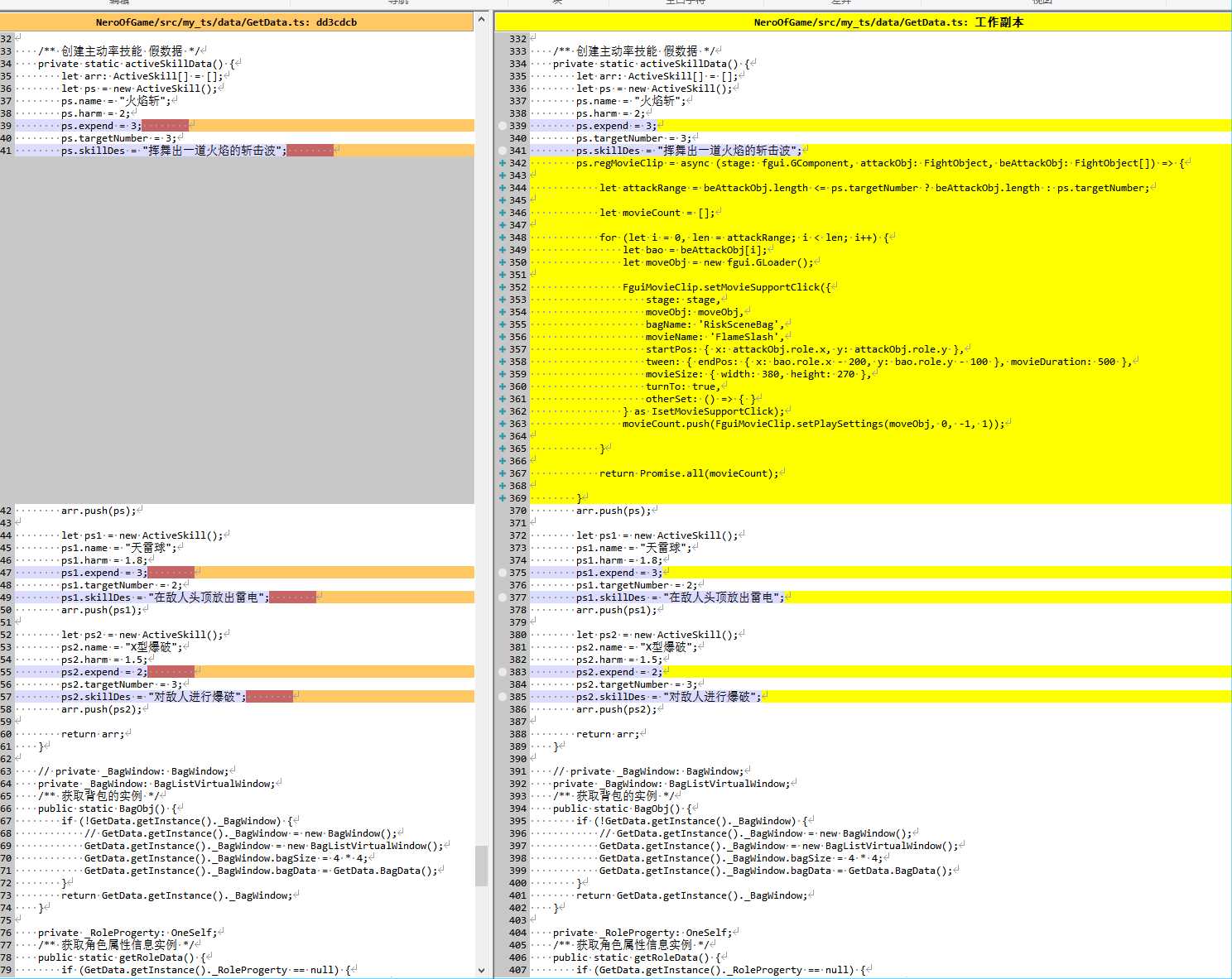Image resolution: width=1232 pixels, height=979 pixels.
Task: Click the movieCount.push line at 363
Action: pos(813,424)
